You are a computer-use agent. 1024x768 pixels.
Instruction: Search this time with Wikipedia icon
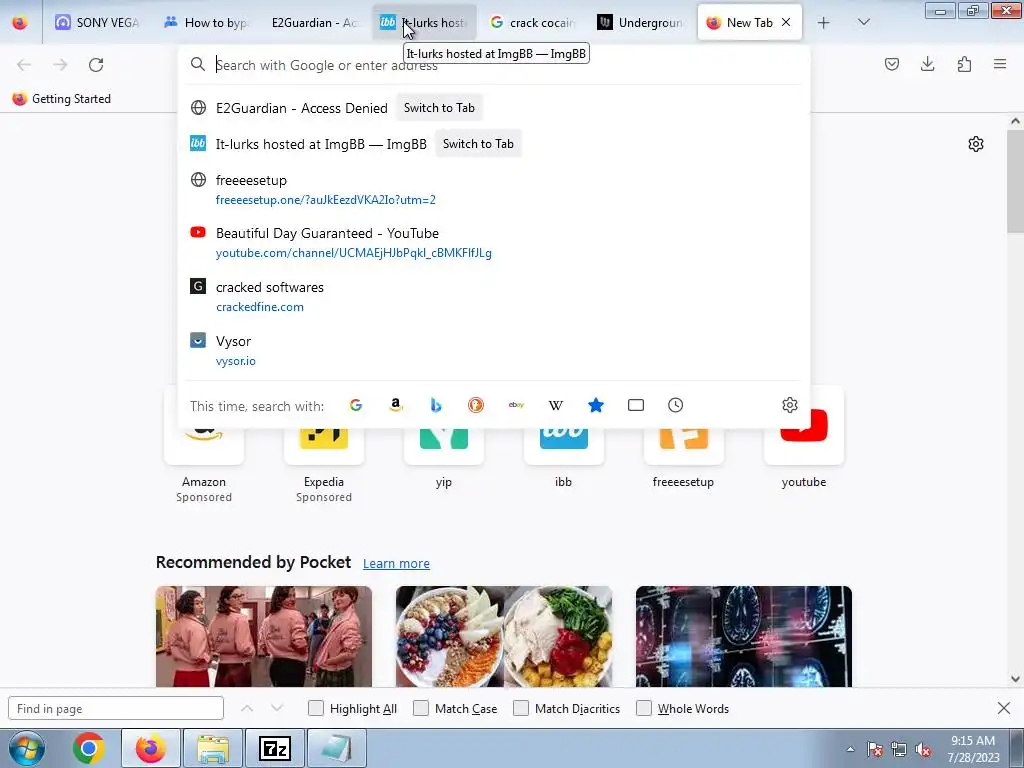coord(556,406)
